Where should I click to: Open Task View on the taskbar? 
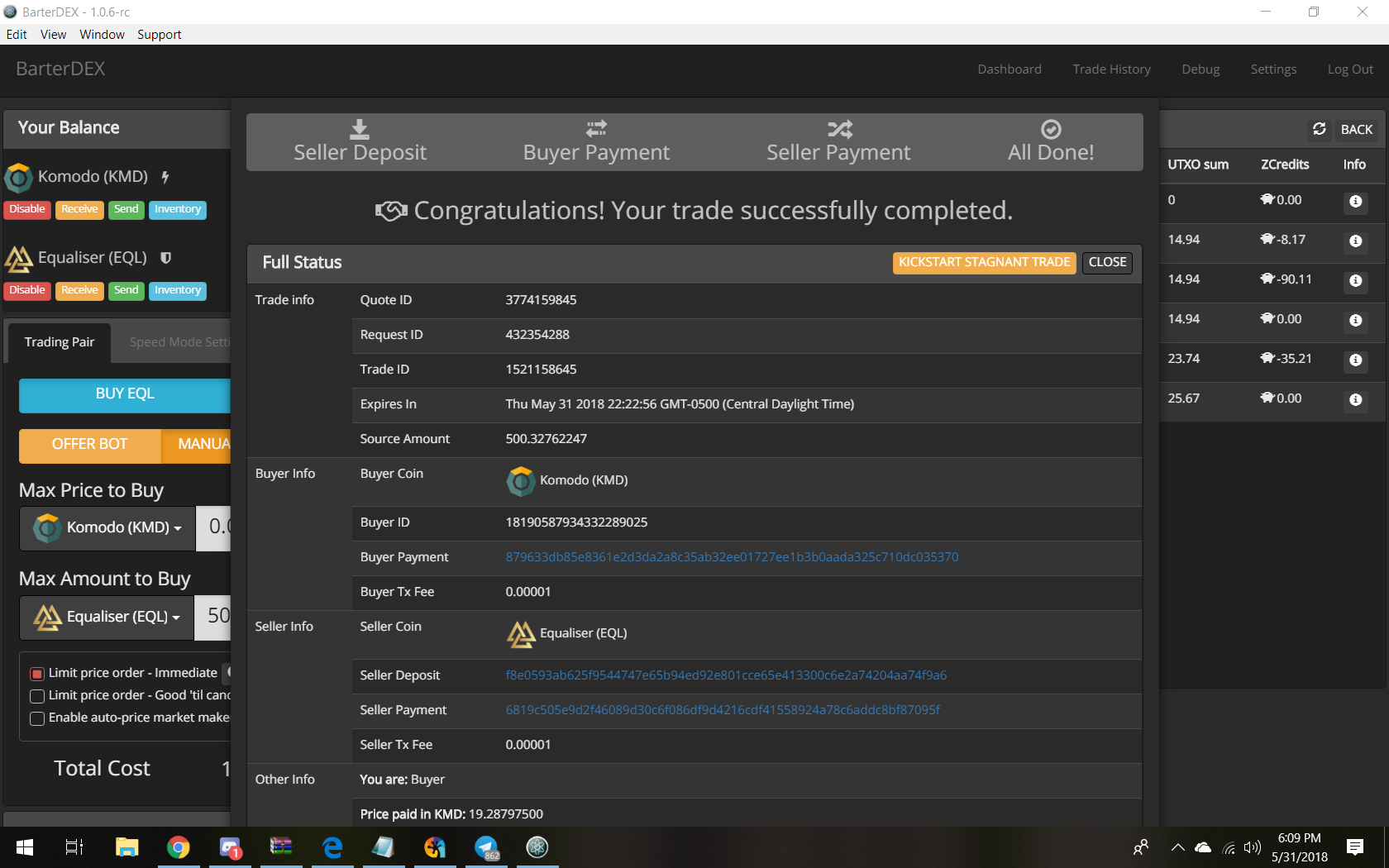[x=74, y=847]
